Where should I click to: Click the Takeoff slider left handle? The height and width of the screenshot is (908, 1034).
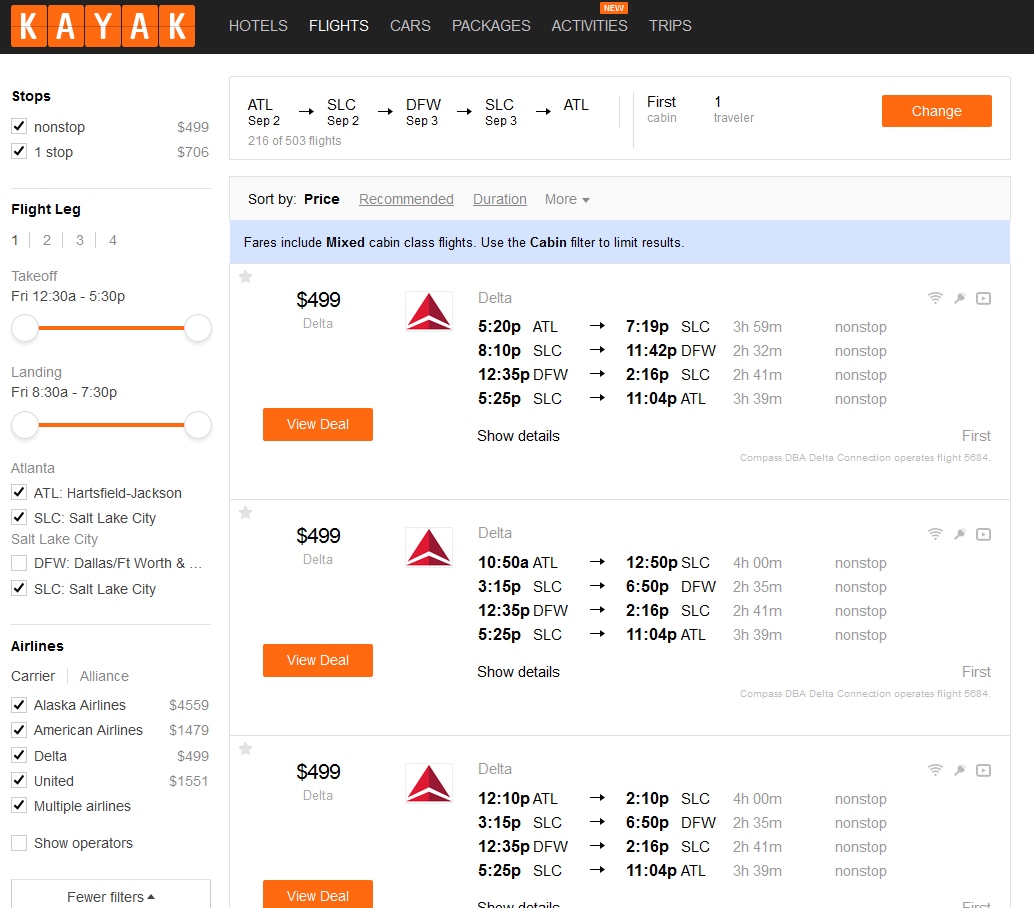click(25, 327)
